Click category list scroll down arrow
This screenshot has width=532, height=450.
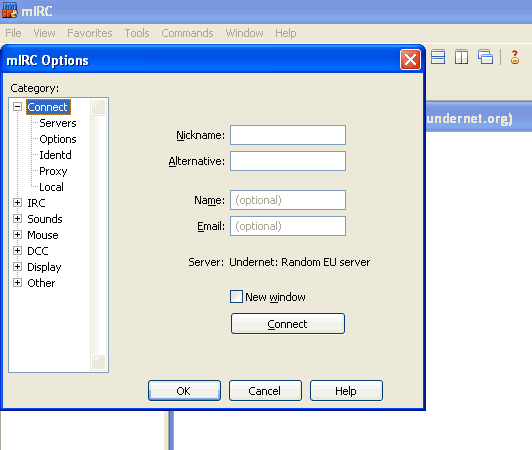[98, 362]
